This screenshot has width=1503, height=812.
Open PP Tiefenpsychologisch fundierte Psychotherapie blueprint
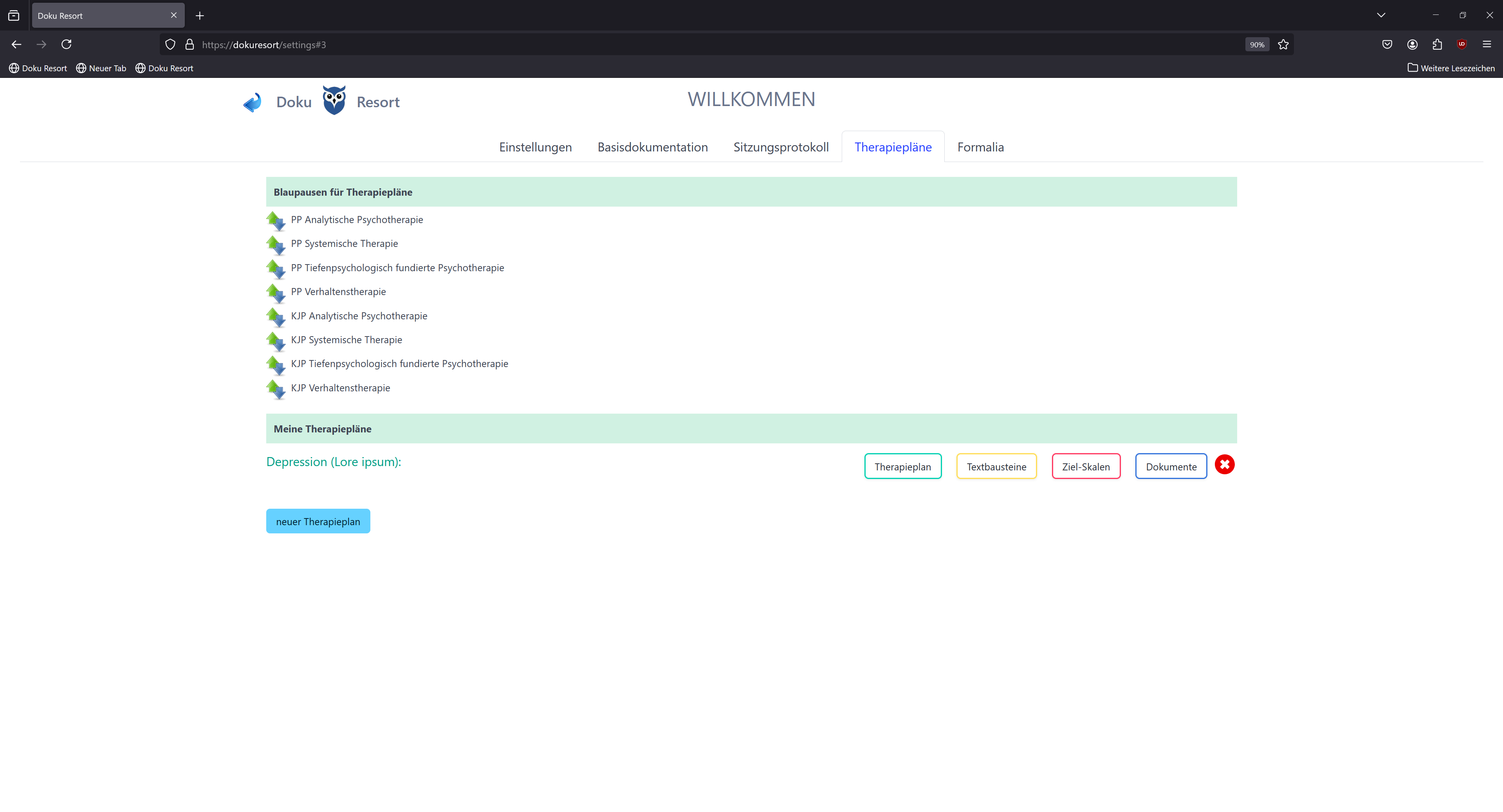(397, 268)
